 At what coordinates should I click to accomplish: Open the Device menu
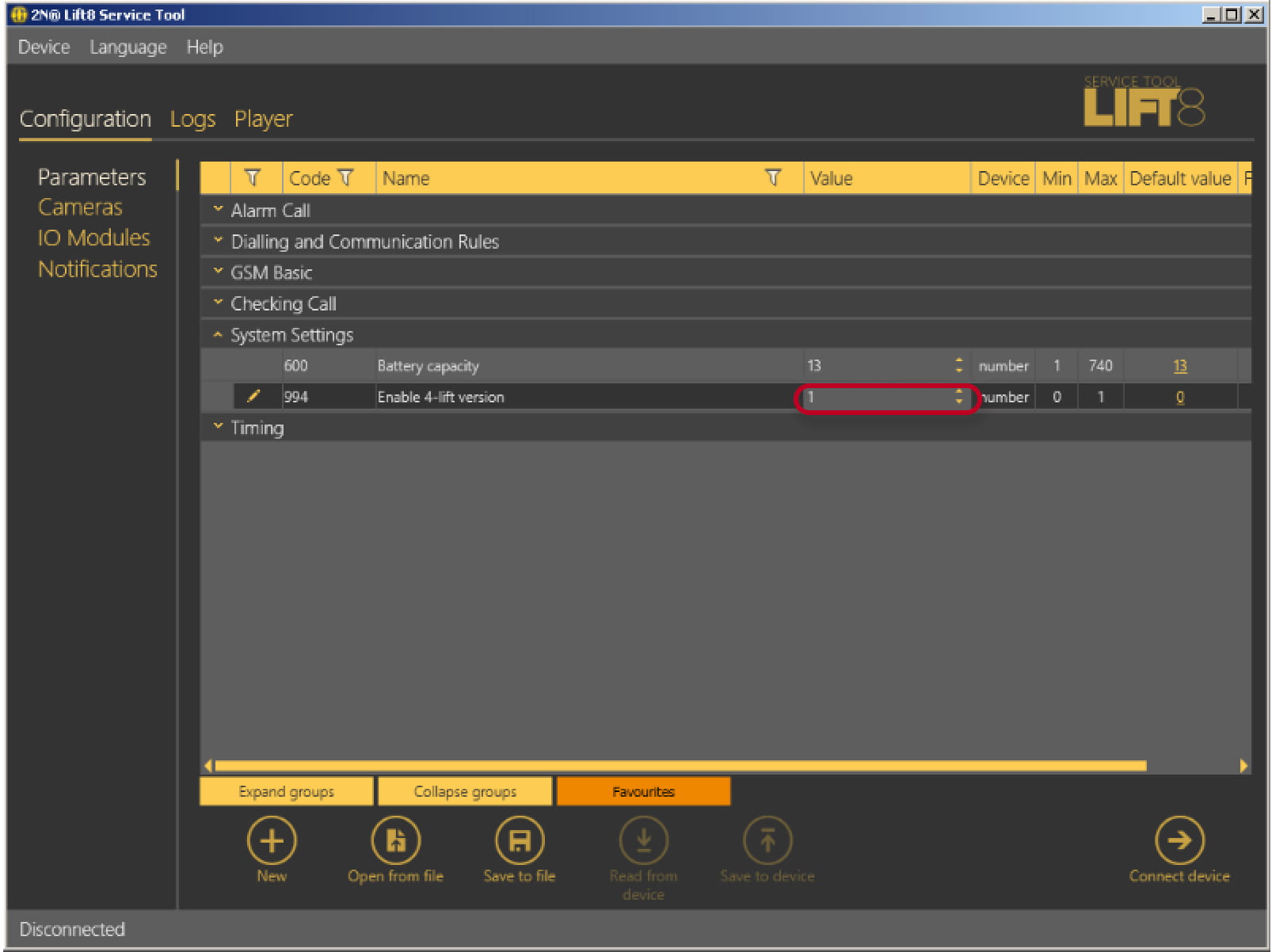pos(44,48)
